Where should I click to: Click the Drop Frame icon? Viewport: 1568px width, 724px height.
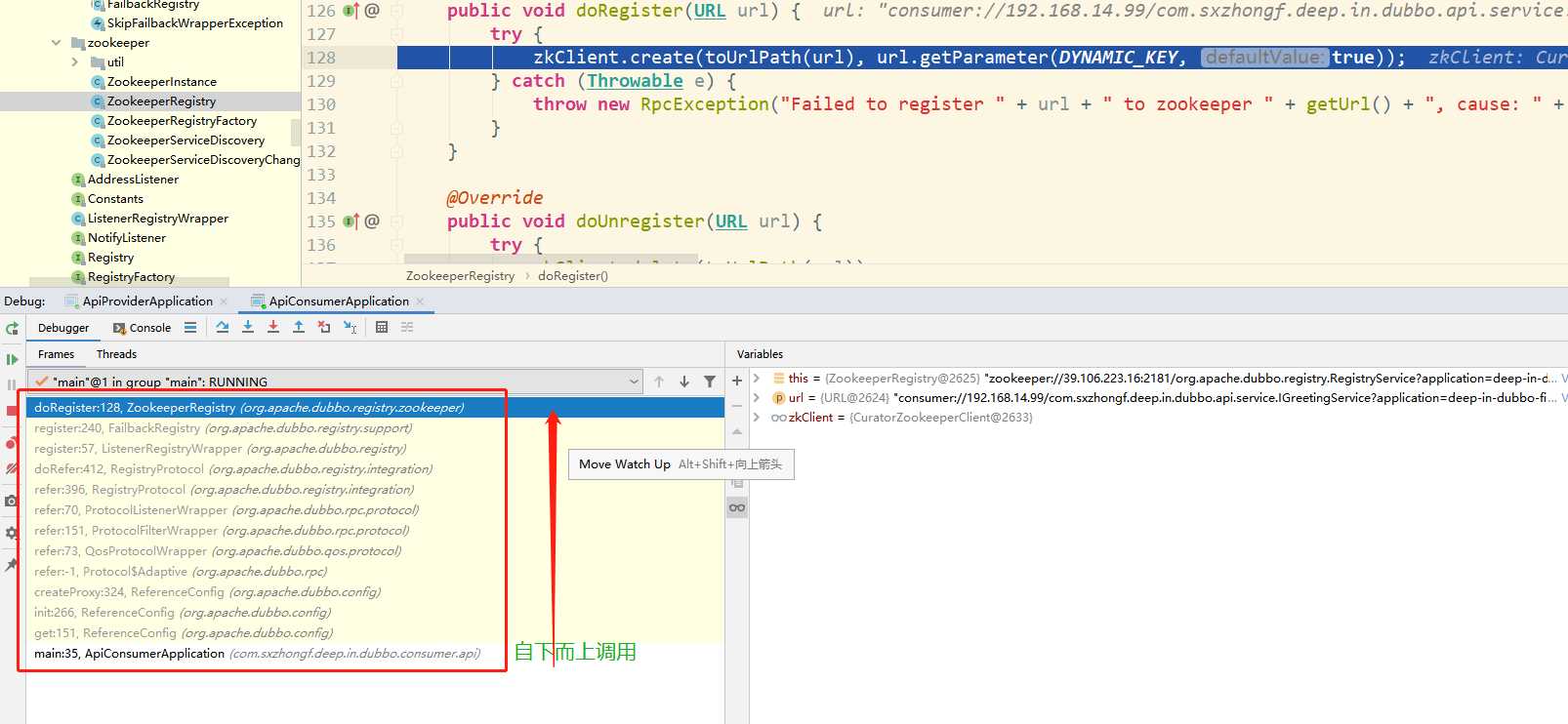(x=324, y=328)
